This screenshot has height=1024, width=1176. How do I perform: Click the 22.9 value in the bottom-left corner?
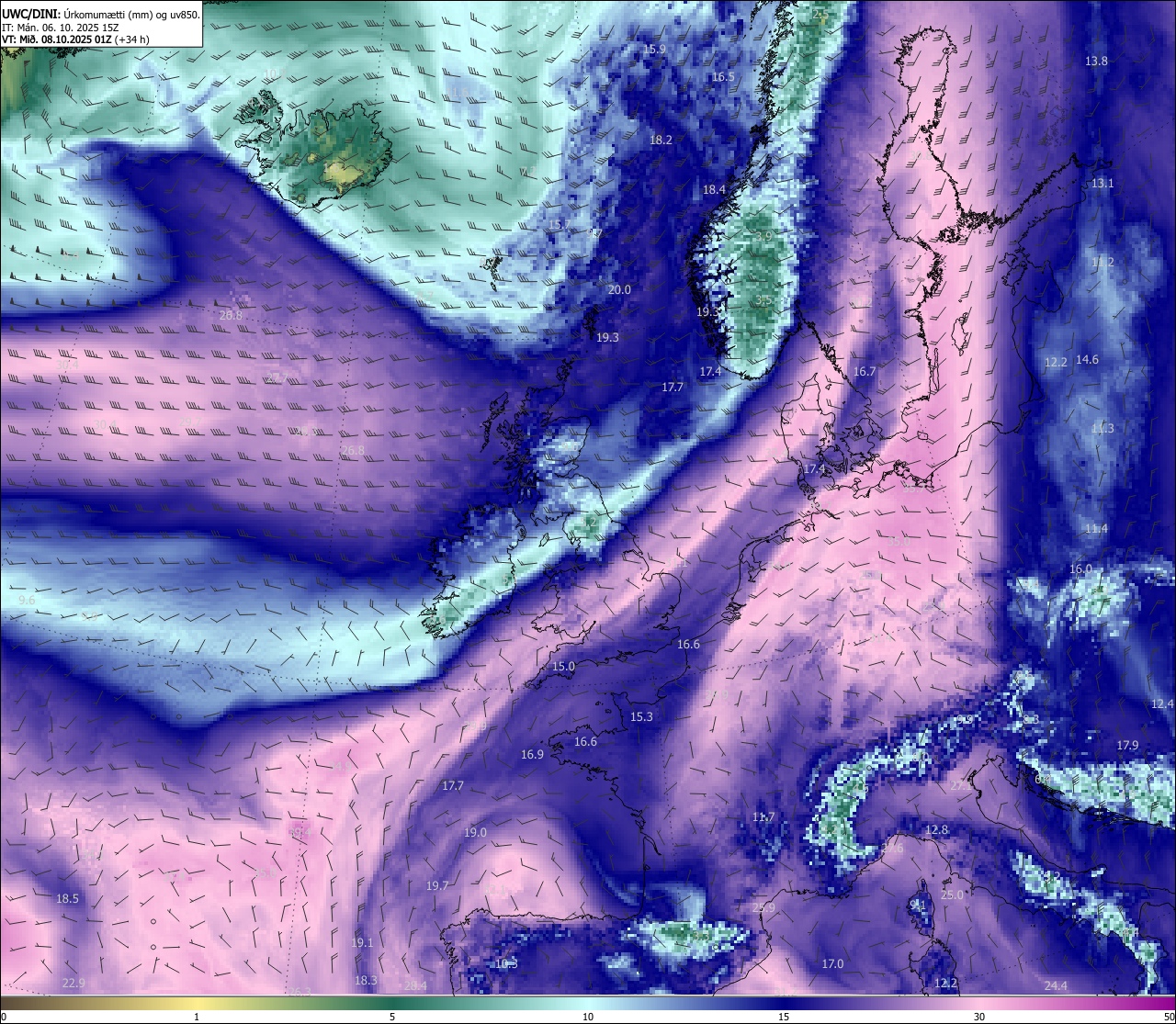point(73,983)
